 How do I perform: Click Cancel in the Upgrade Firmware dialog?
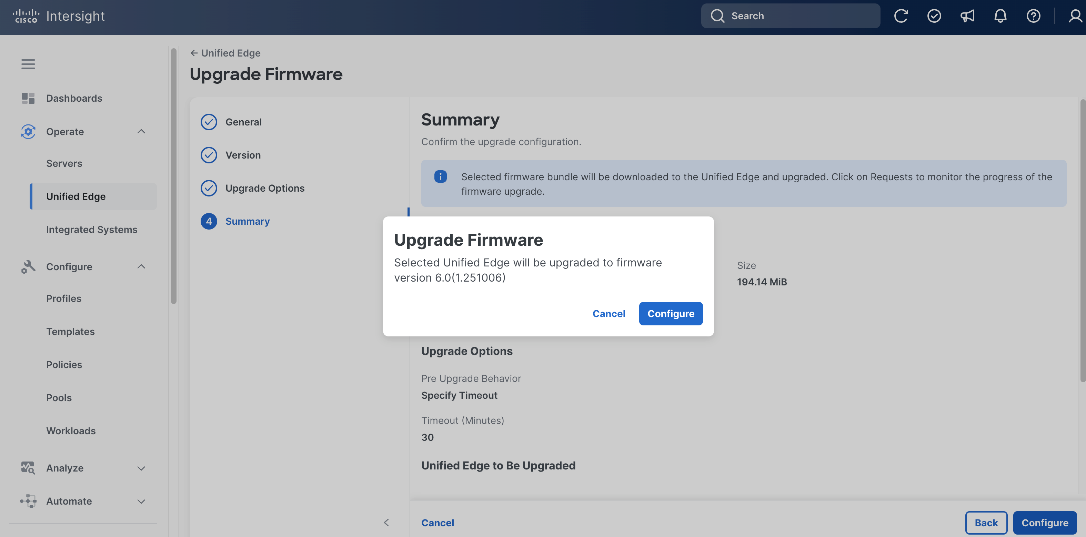[x=609, y=314]
